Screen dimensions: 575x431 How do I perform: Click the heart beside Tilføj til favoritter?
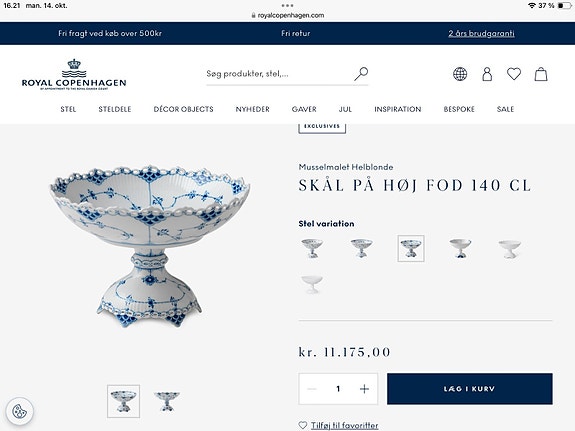(x=303, y=425)
